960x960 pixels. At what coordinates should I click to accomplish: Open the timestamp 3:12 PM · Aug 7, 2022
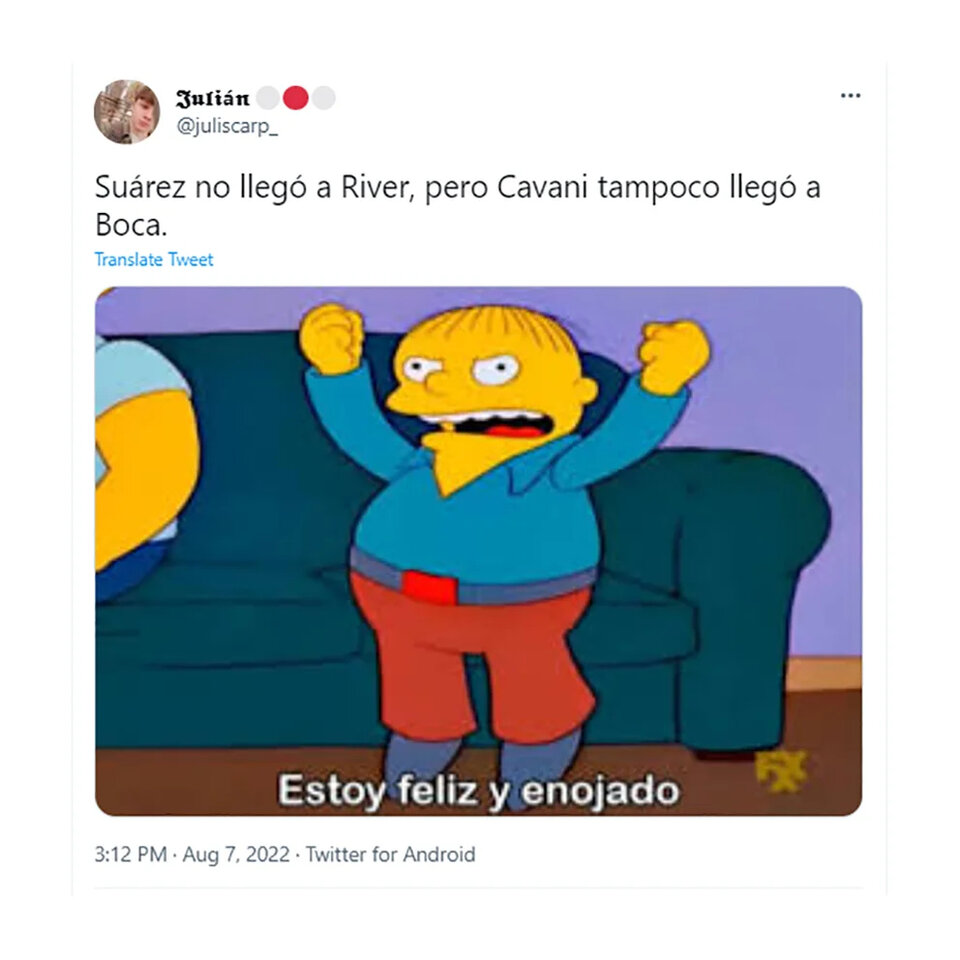(192, 854)
